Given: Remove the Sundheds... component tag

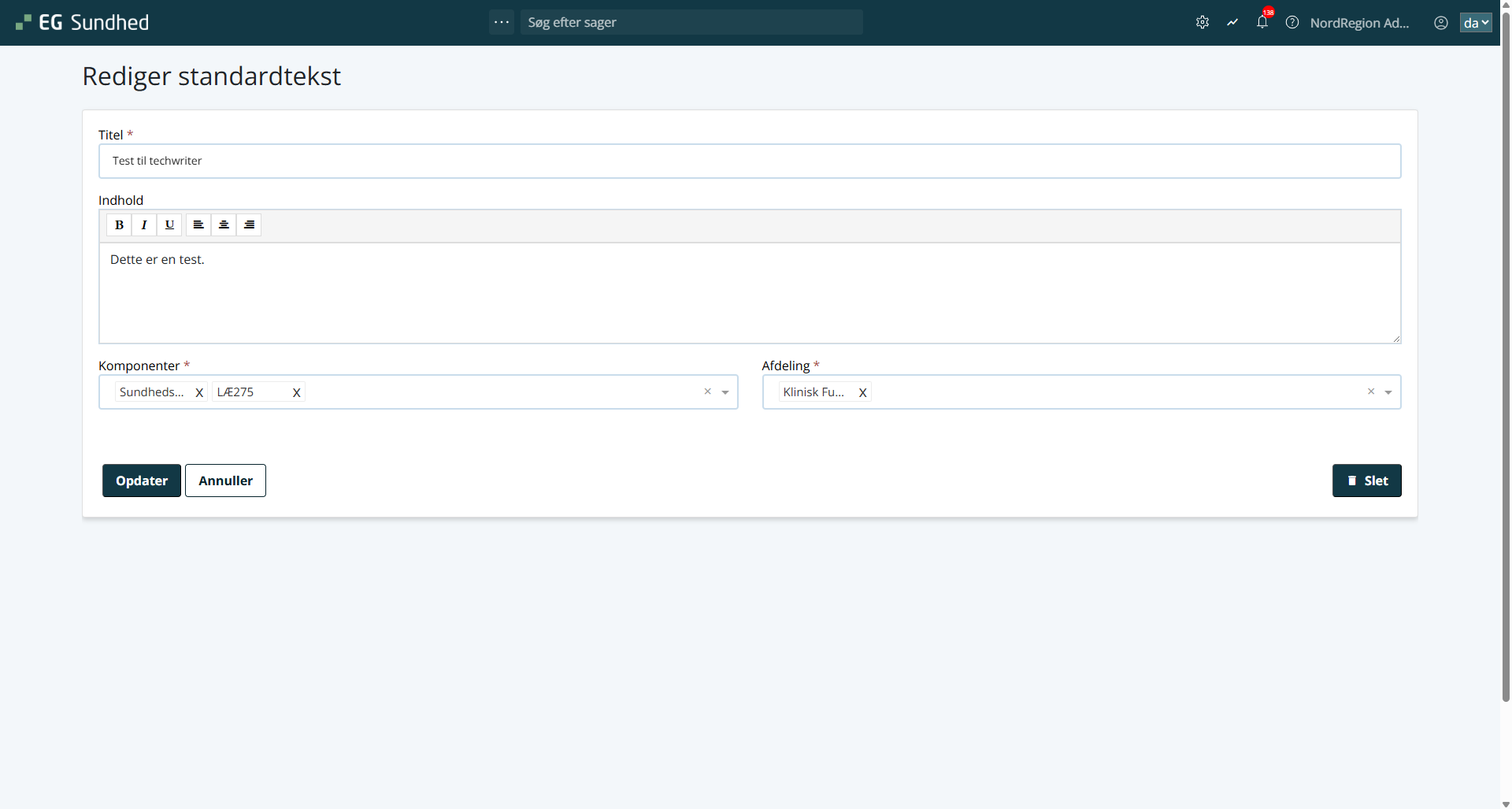Looking at the screenshot, I should pos(199,392).
